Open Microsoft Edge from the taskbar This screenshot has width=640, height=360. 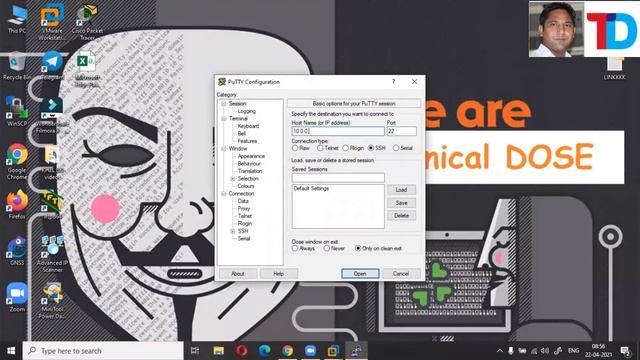click(264, 351)
